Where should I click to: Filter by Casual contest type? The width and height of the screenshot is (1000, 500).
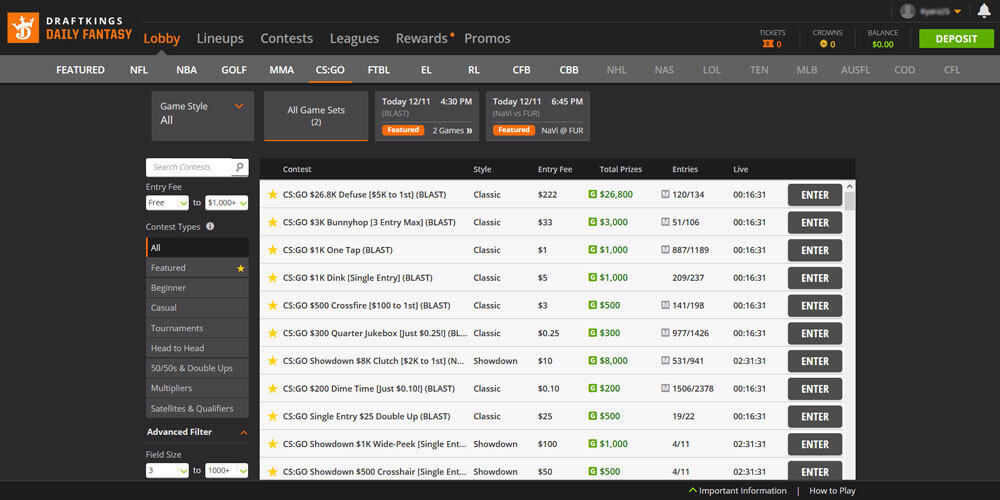coord(197,308)
